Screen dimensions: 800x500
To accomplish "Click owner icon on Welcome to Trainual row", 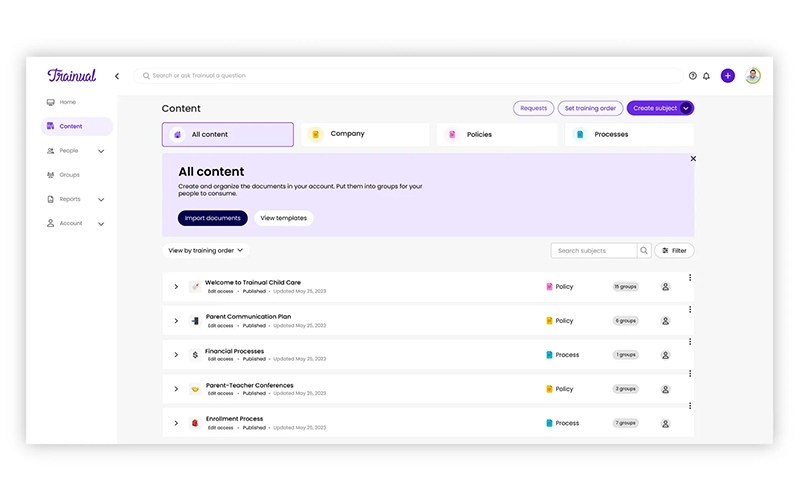I will point(665,287).
